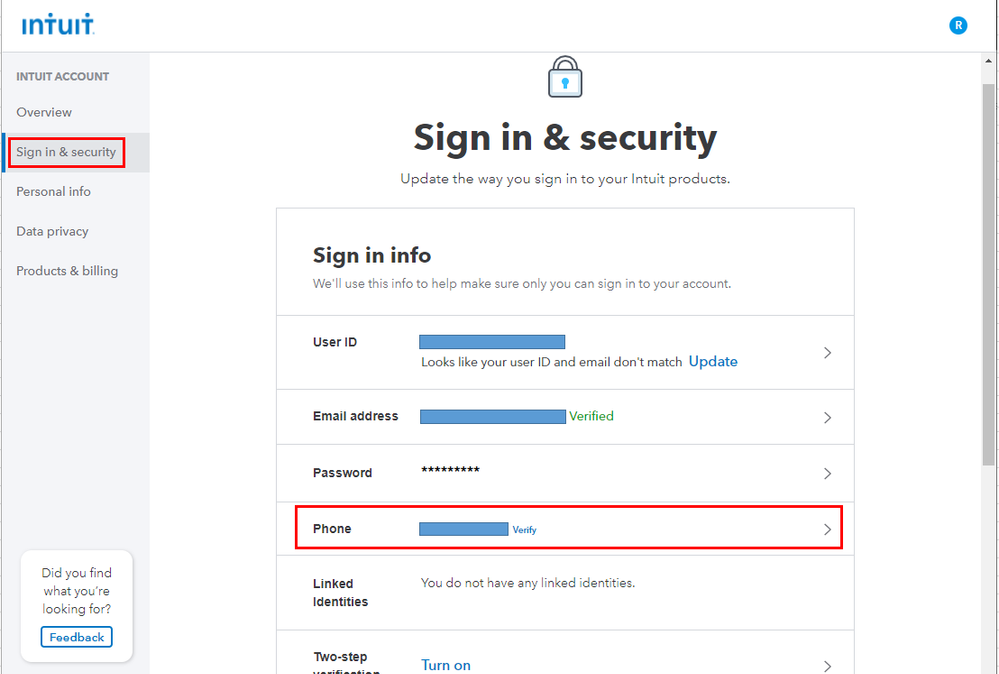Click the page's vertical scrollbar
This screenshot has width=999, height=674.
pos(989,300)
